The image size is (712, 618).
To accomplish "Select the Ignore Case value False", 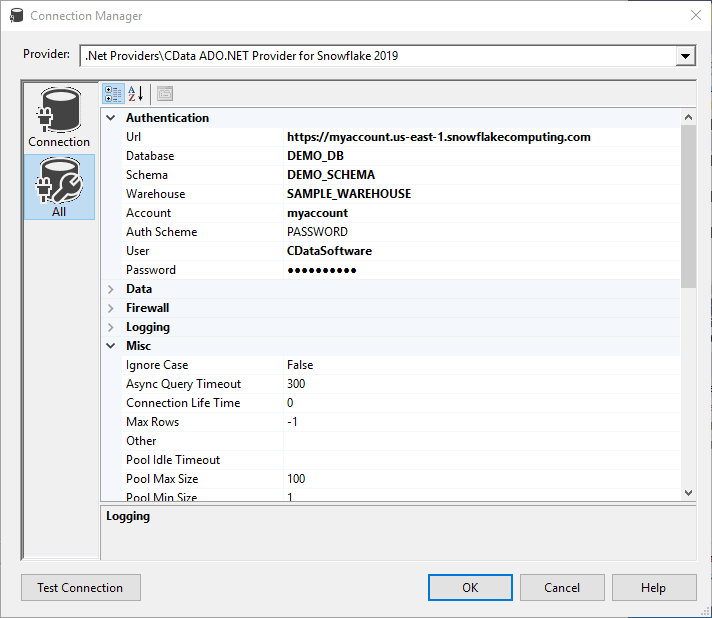I will click(x=482, y=365).
